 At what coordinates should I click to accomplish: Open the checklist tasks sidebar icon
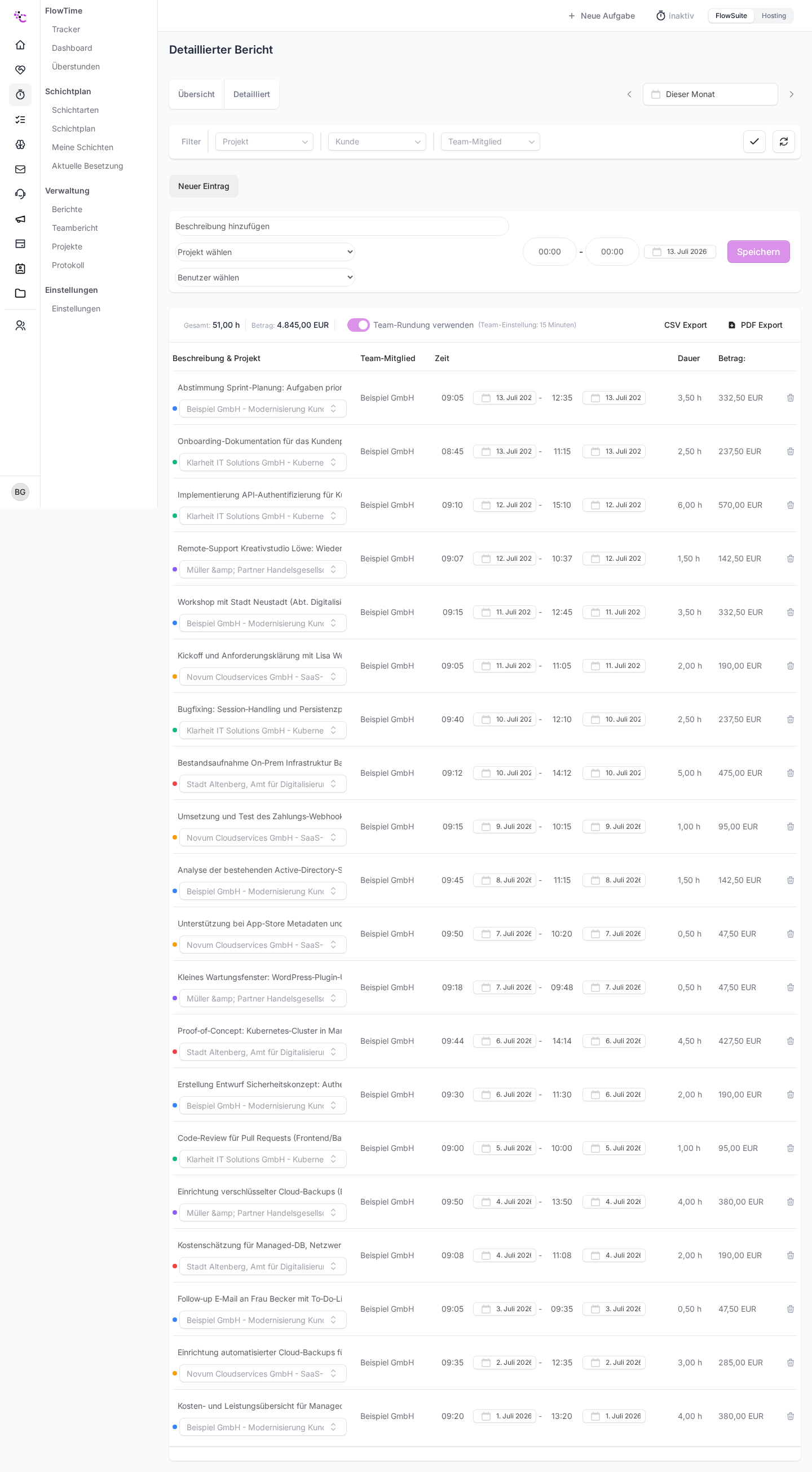coord(20,120)
